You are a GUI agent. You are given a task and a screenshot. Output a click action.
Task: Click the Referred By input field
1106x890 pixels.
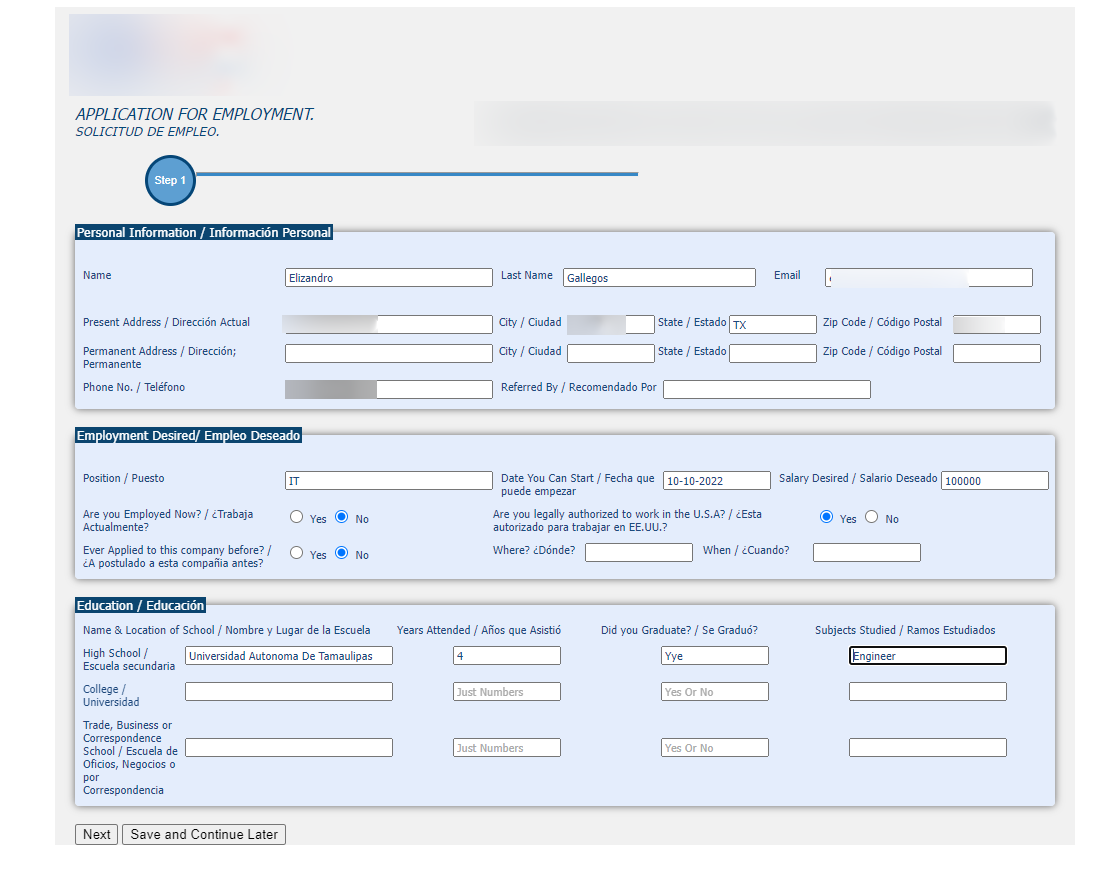[767, 389]
